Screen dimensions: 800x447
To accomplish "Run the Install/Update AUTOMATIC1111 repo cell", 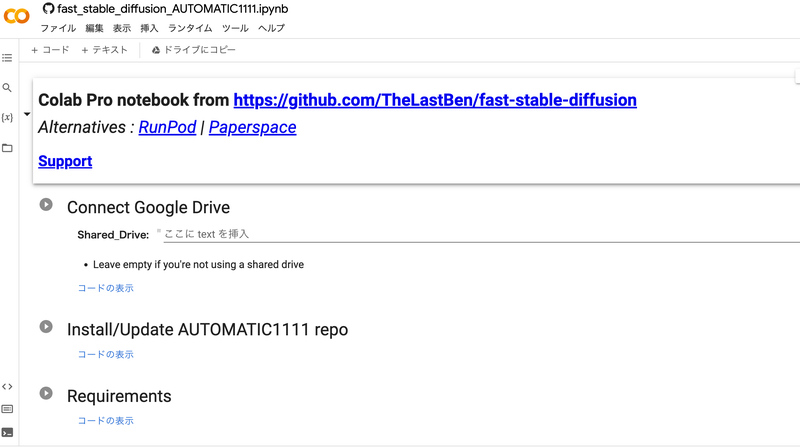I will click(x=46, y=327).
